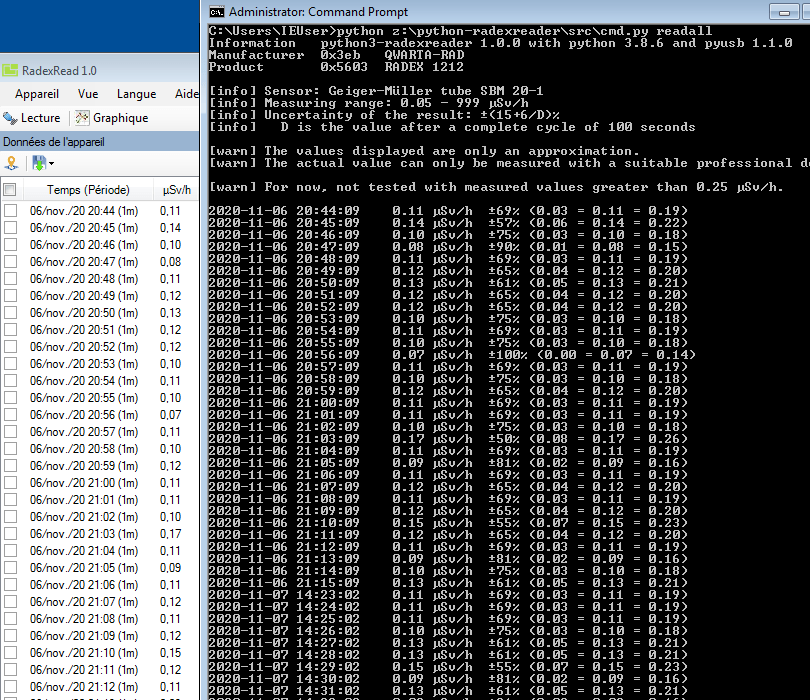The image size is (810, 700).
Task: Check the 06/nov./20 21:12 row checkbox
Action: (10, 687)
